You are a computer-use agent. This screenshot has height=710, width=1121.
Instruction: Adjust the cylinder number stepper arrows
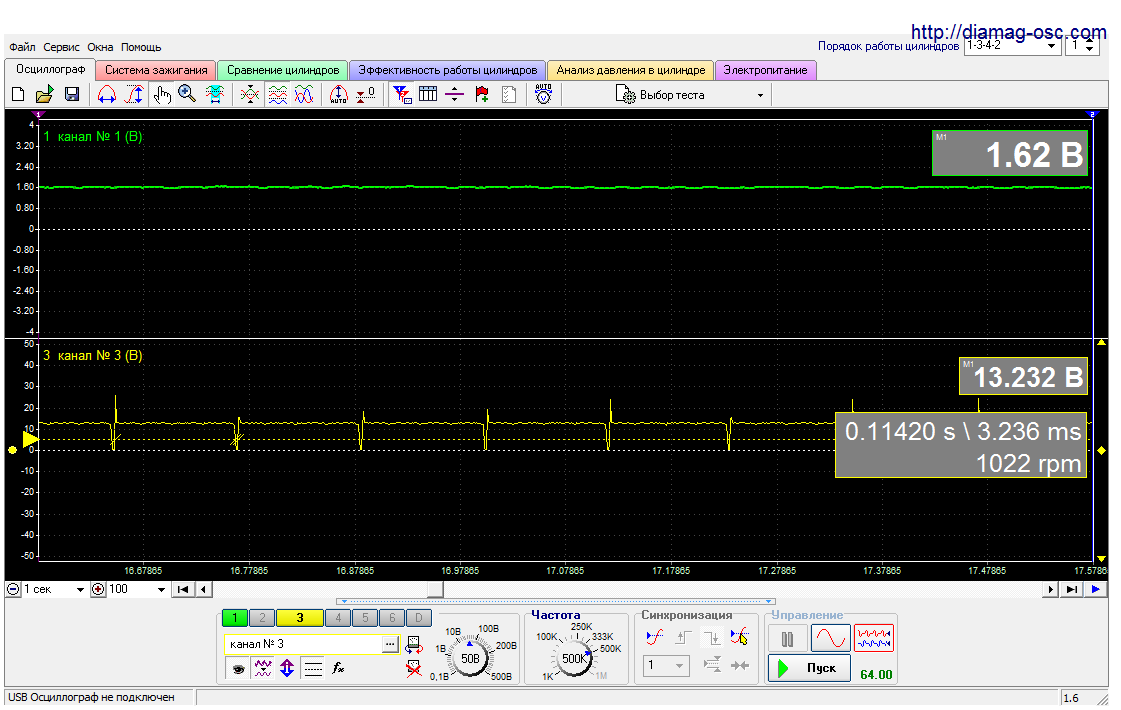tap(1089, 46)
